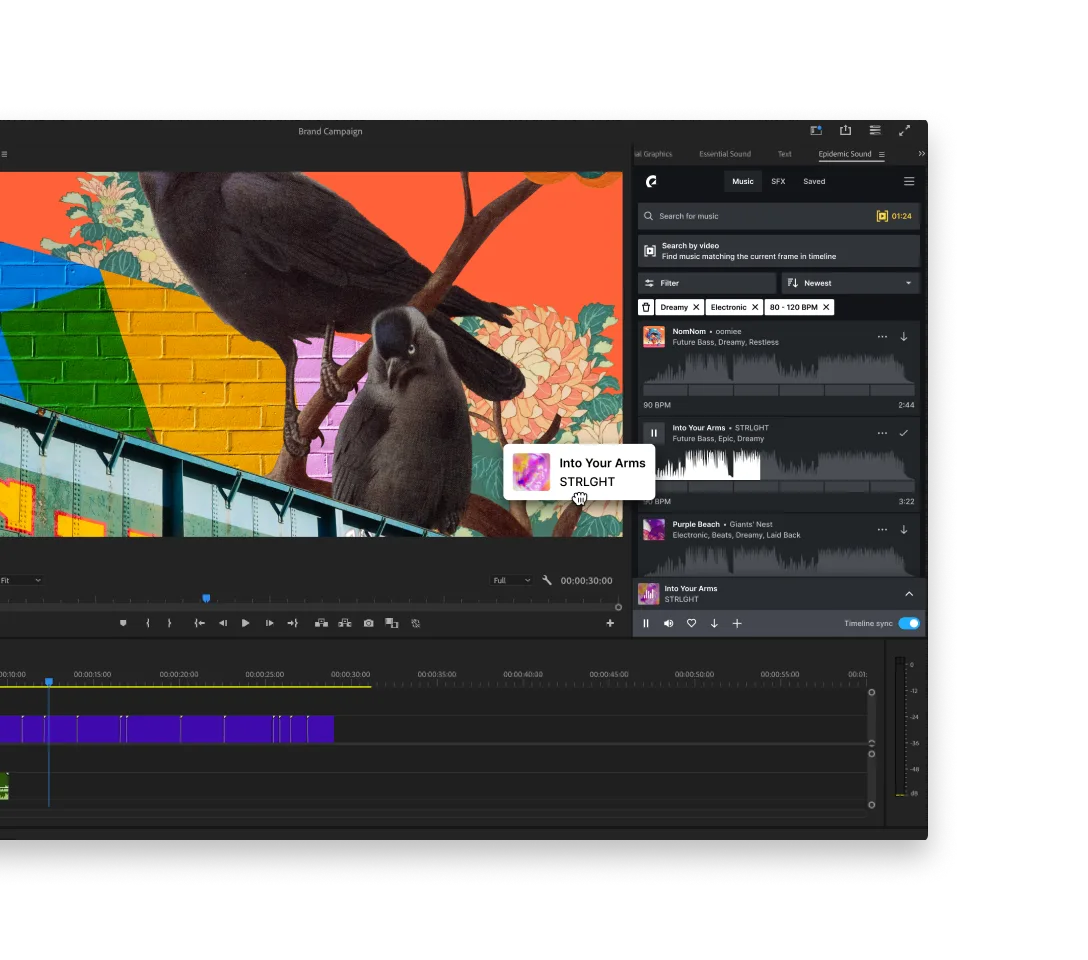This screenshot has width=1088, height=960.
Task: Pause playback in the bottom player bar
Action: [646, 624]
